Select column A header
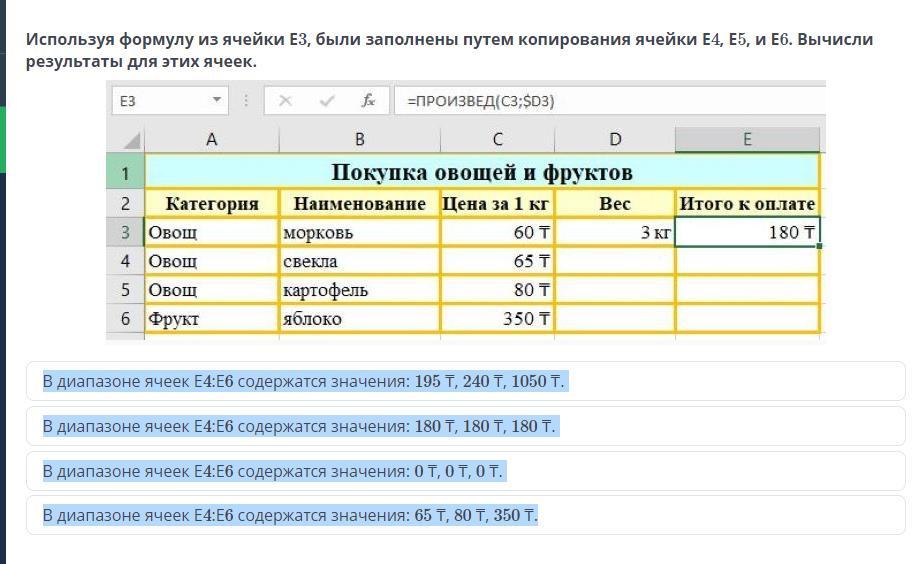The image size is (920, 564). [212, 140]
